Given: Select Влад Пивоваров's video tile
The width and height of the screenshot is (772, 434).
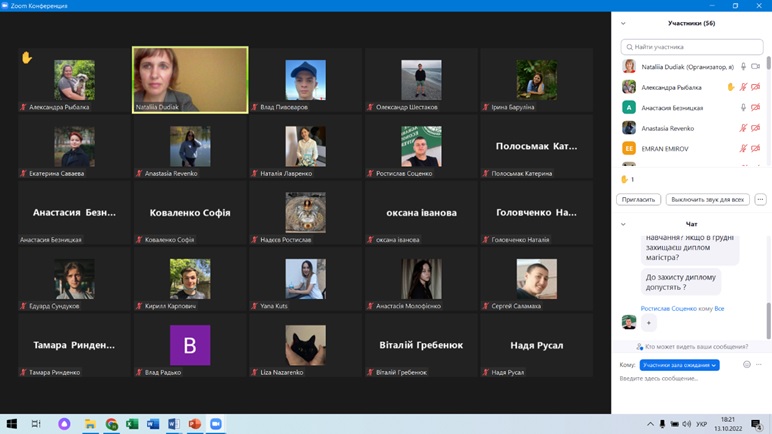Looking at the screenshot, I should tap(305, 80).
